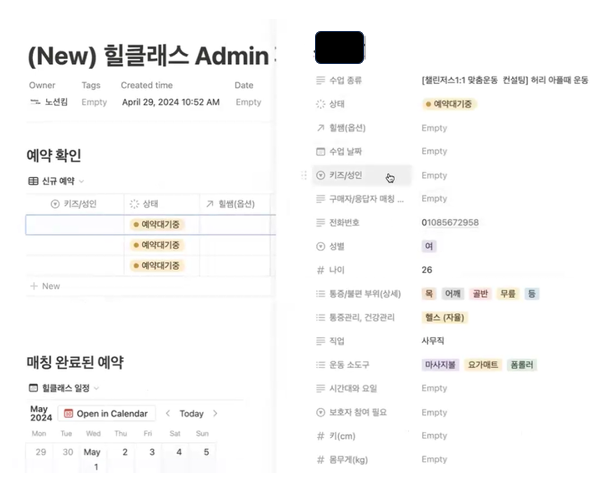The width and height of the screenshot is (605, 502).
Task: Click the table view icon beside 신규 예약
Action: tap(33, 181)
